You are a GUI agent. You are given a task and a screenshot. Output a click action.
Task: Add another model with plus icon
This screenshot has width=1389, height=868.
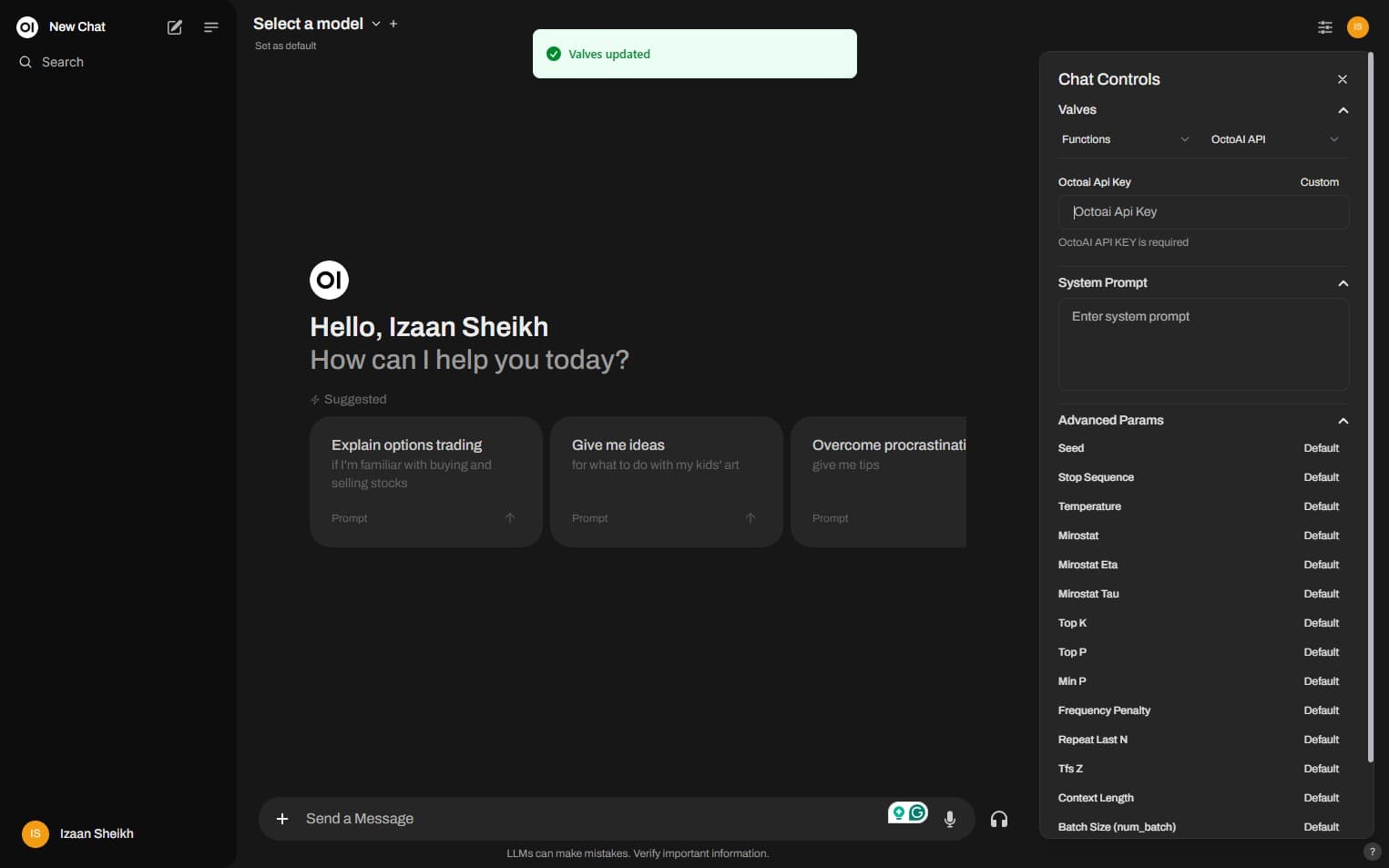(393, 24)
